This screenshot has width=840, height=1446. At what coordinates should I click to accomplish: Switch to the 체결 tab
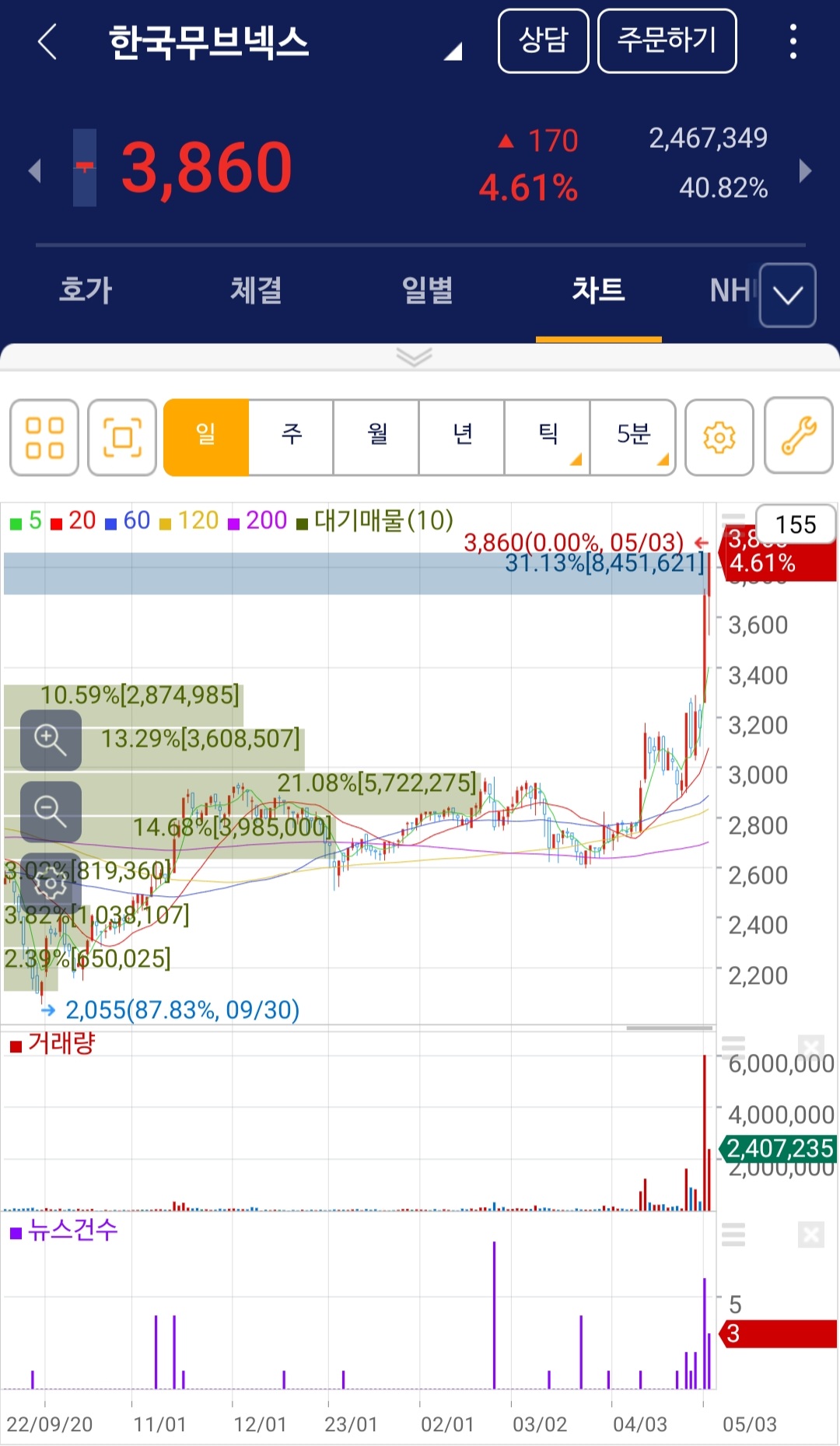(256, 290)
